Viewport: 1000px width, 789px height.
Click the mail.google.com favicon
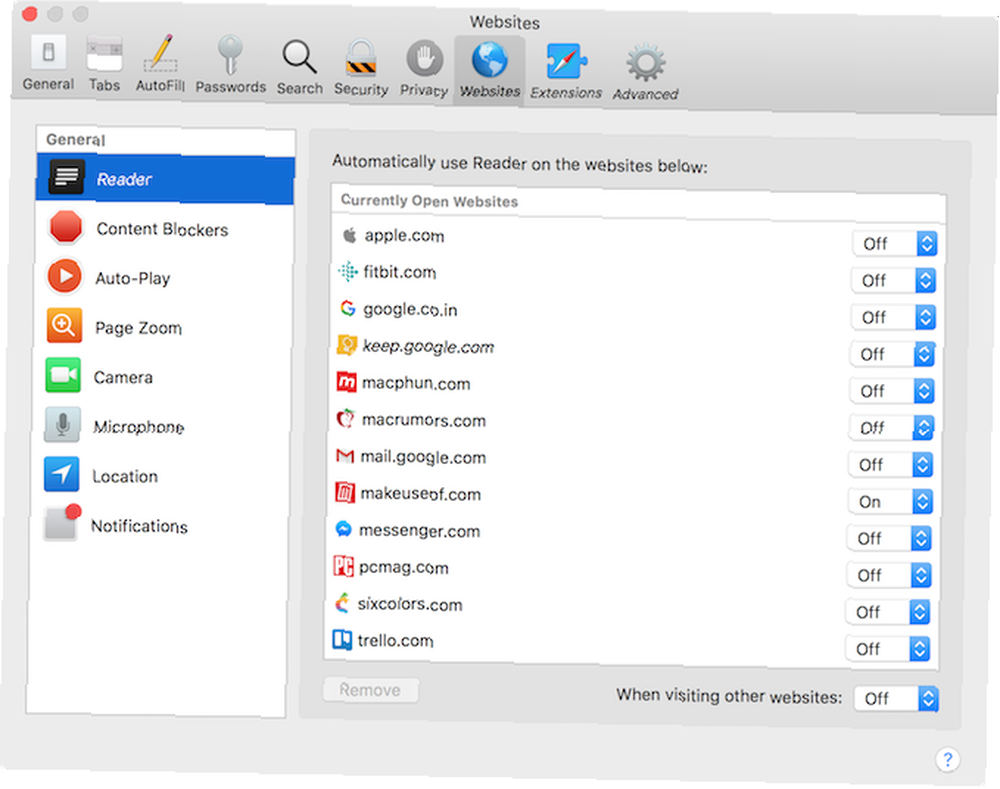pyautogui.click(x=345, y=456)
